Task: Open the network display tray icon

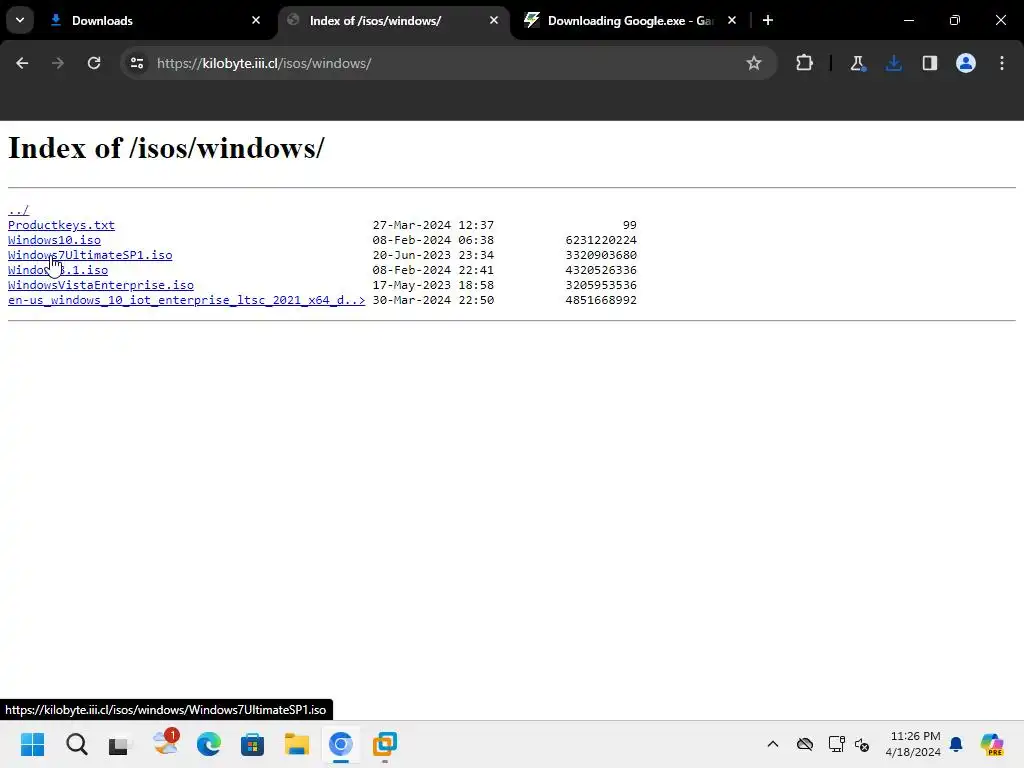Action: coord(837,744)
